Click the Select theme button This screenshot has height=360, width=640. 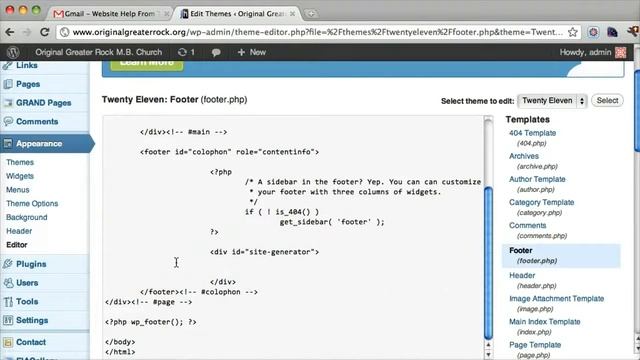607,100
